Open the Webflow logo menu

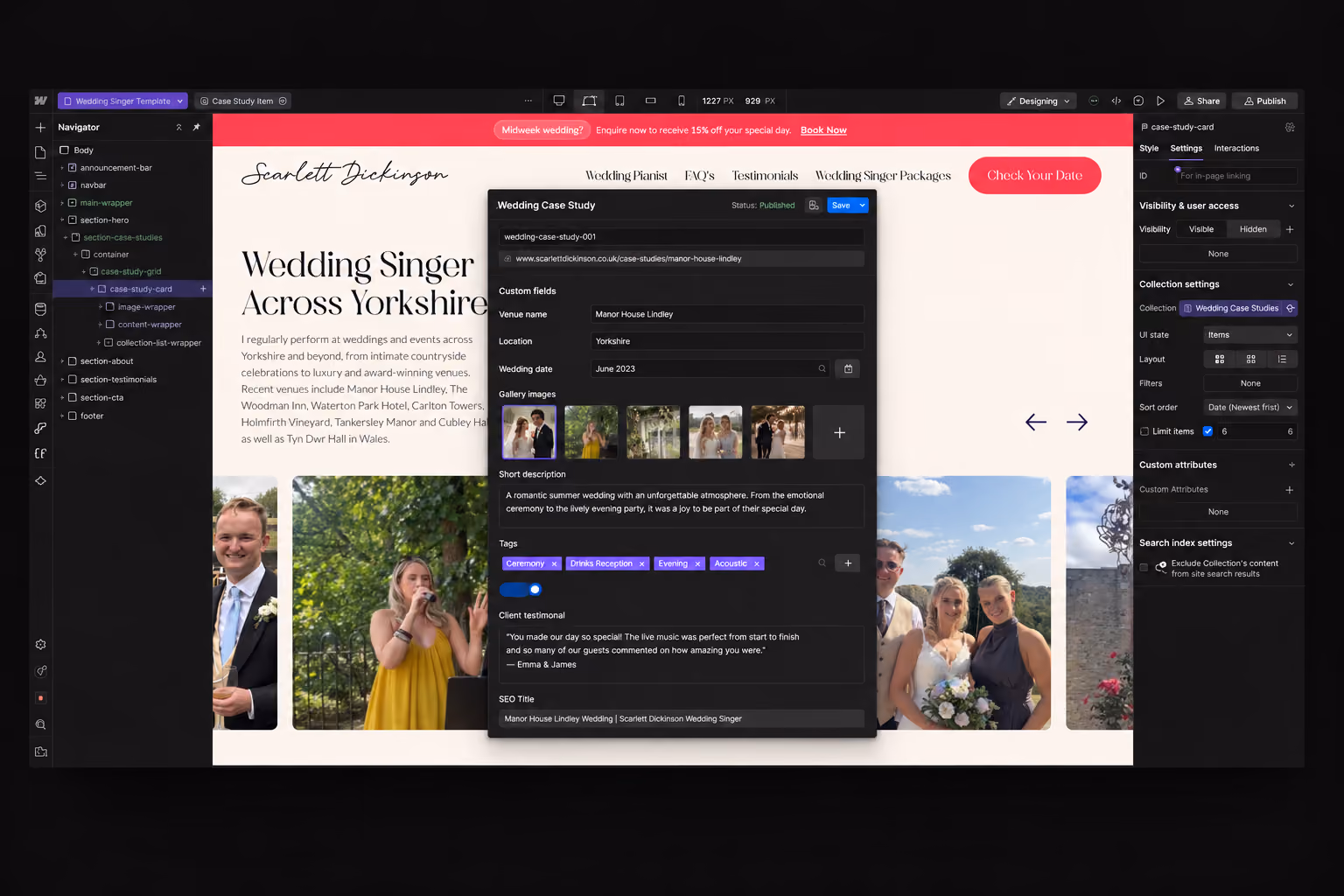40,101
